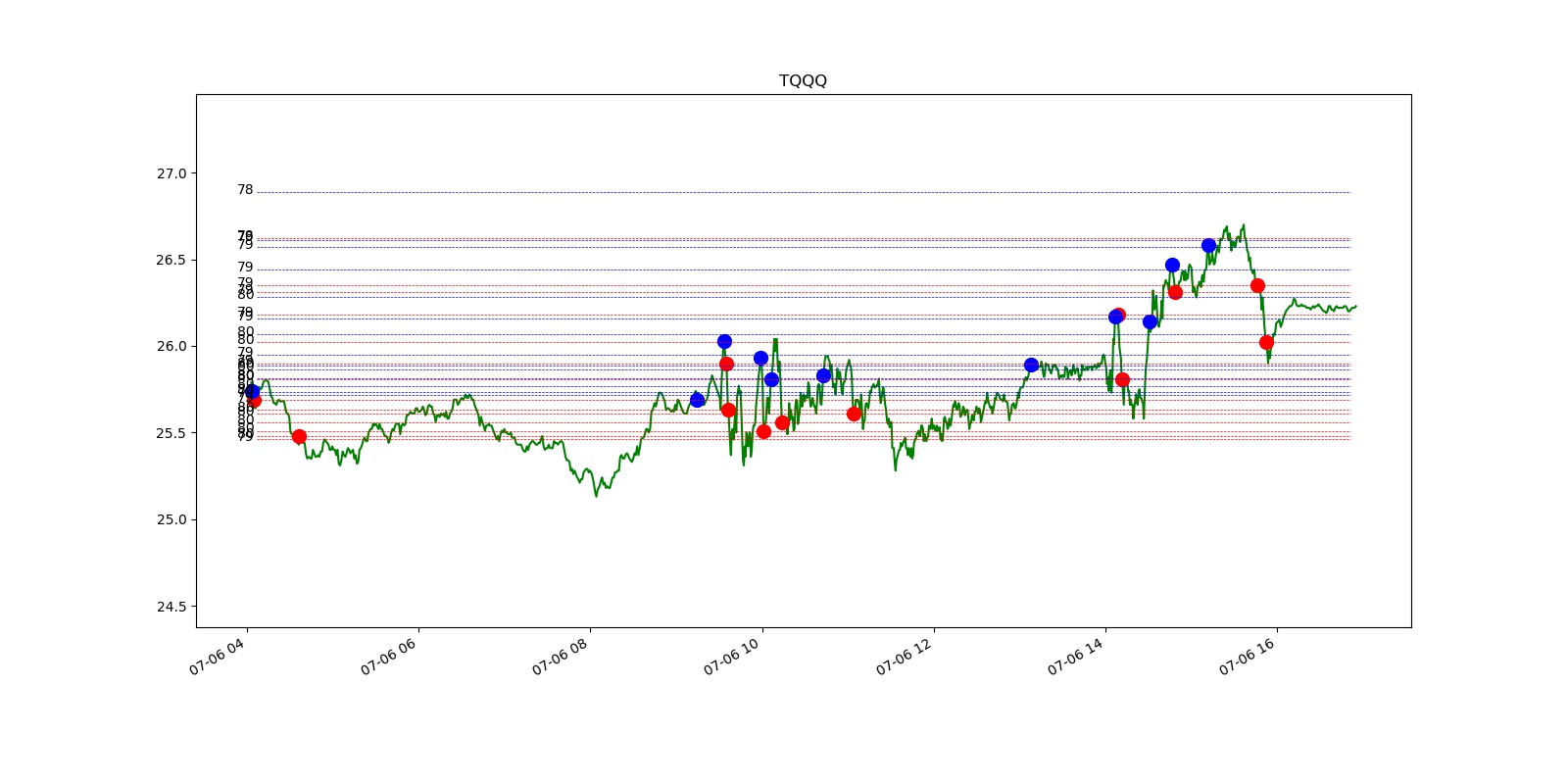Click the lowest red marker after 16:00 tick

(x=1266, y=342)
